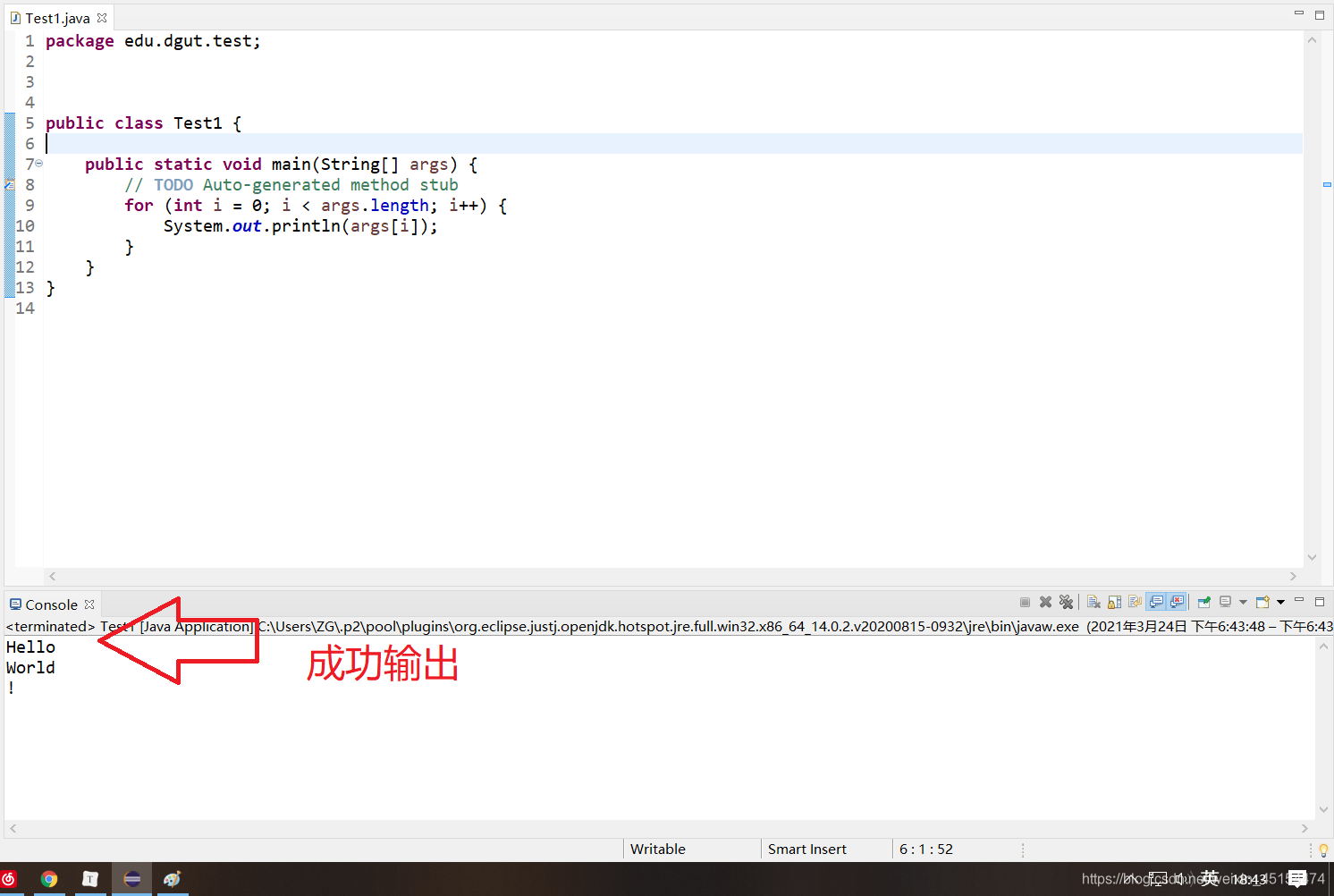Click the '!' console output line

(x=11, y=689)
